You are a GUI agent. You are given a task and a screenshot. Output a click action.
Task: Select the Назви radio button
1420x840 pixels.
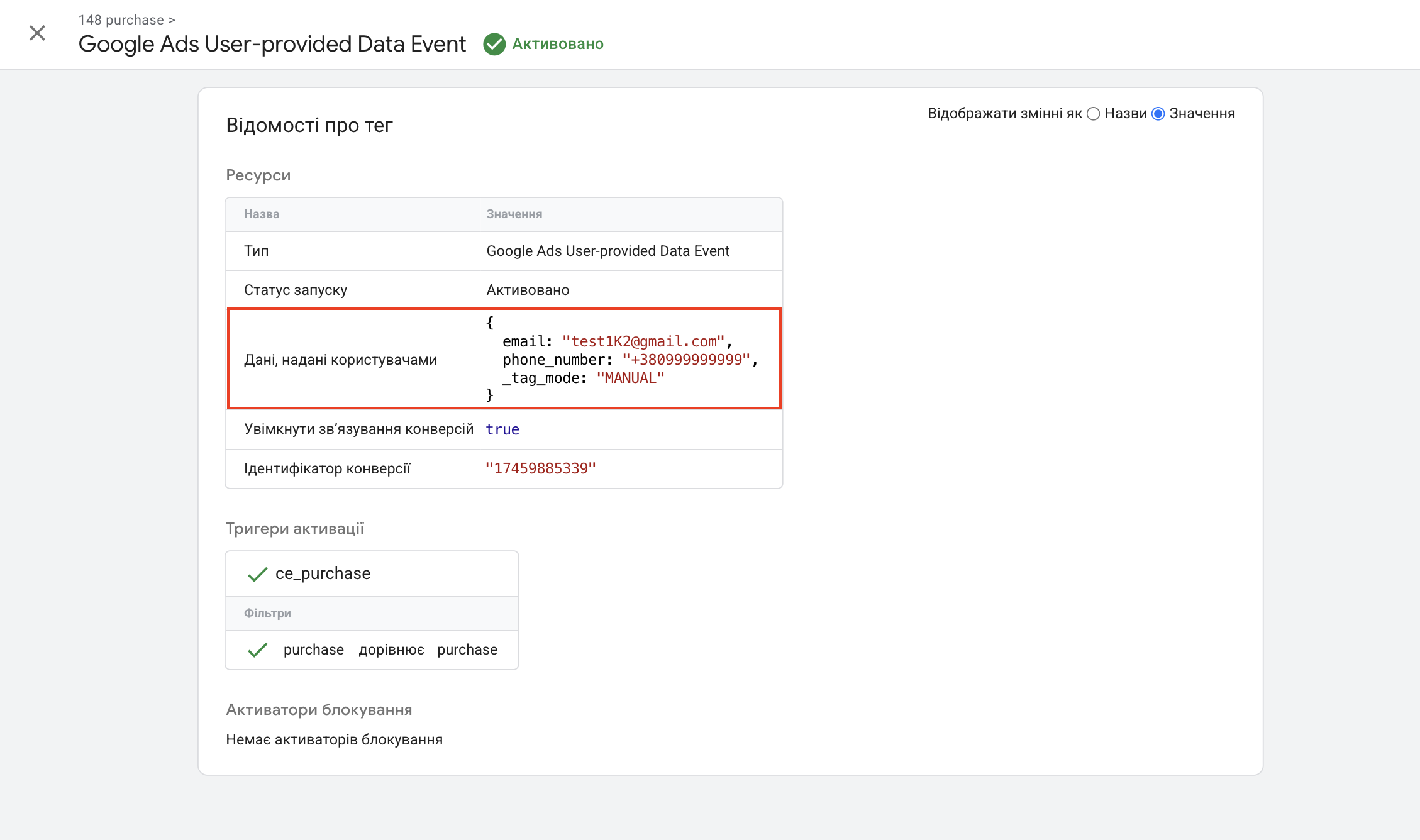1094,114
